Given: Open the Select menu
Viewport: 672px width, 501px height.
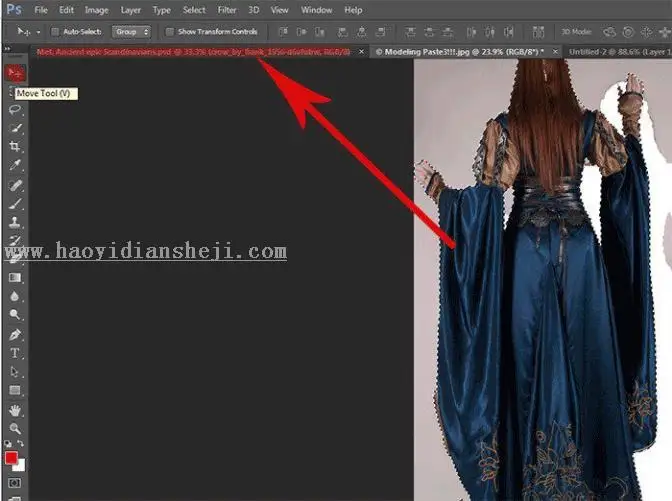Looking at the screenshot, I should point(194,10).
